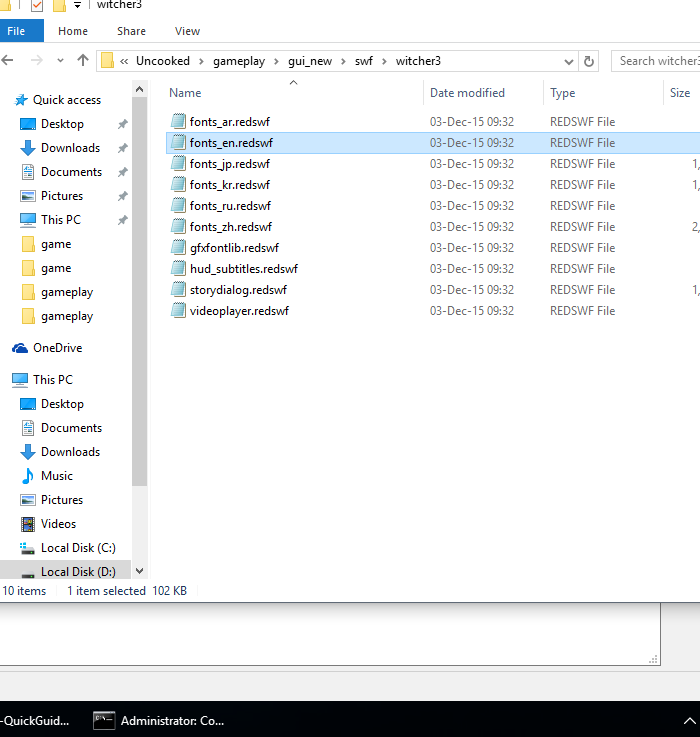
Task: Navigate to gameplay in the breadcrumb
Action: 239,61
